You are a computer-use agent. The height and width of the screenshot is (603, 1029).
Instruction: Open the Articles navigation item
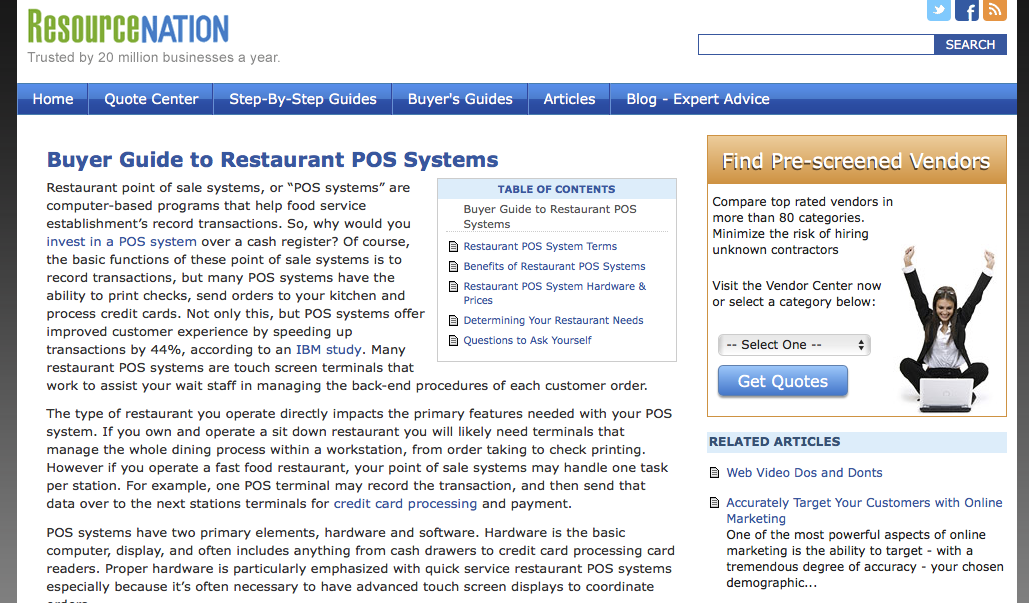pyautogui.click(x=569, y=99)
